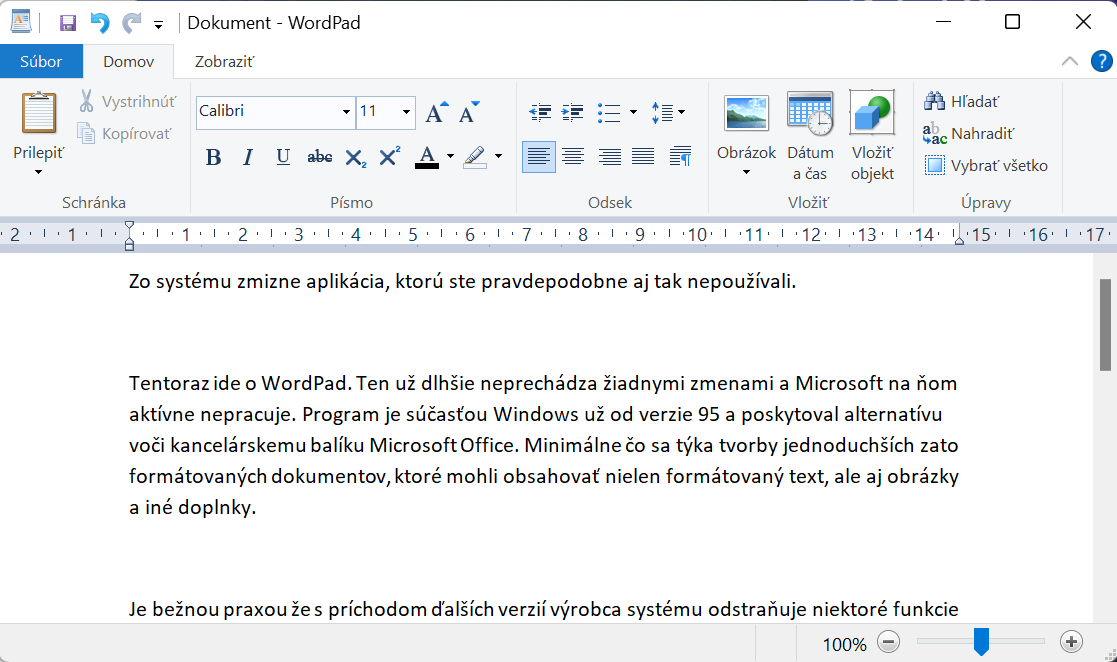Switch to the Domov tab
This screenshot has height=662, width=1117.
tap(128, 61)
